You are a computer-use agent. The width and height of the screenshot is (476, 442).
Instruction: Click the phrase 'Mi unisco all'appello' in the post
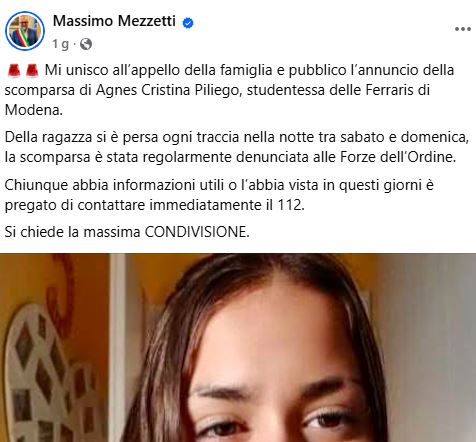click(x=113, y=70)
